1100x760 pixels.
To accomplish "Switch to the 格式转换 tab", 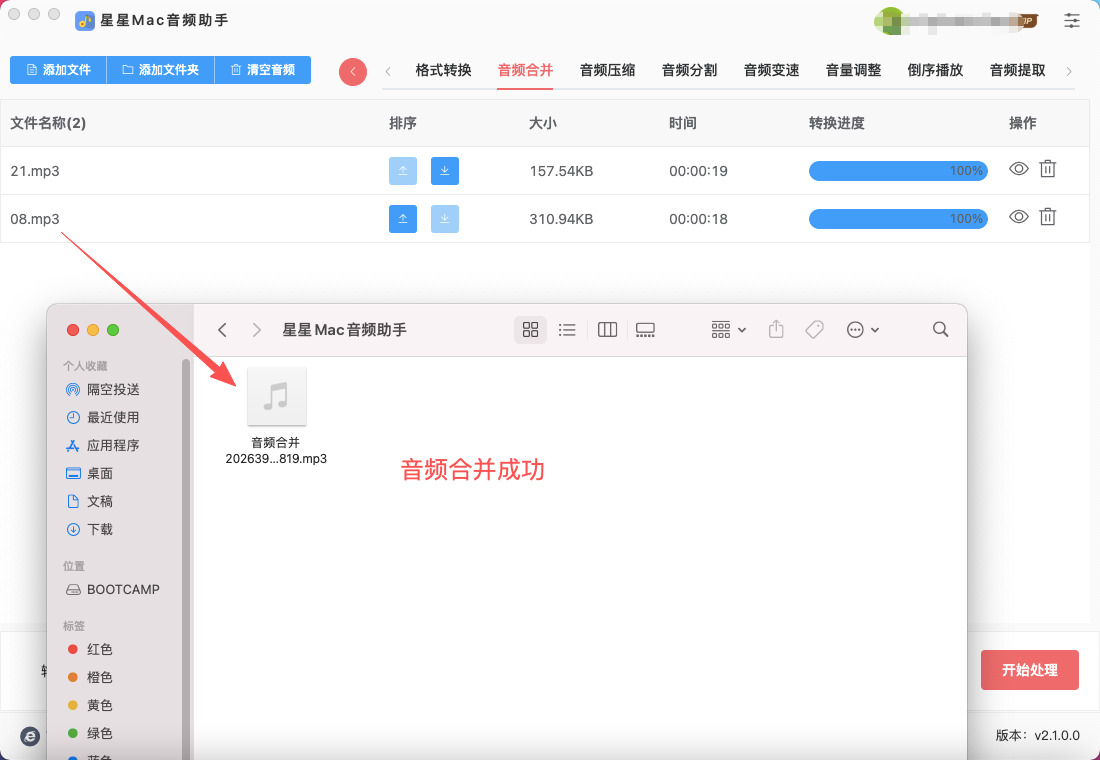I will click(443, 70).
